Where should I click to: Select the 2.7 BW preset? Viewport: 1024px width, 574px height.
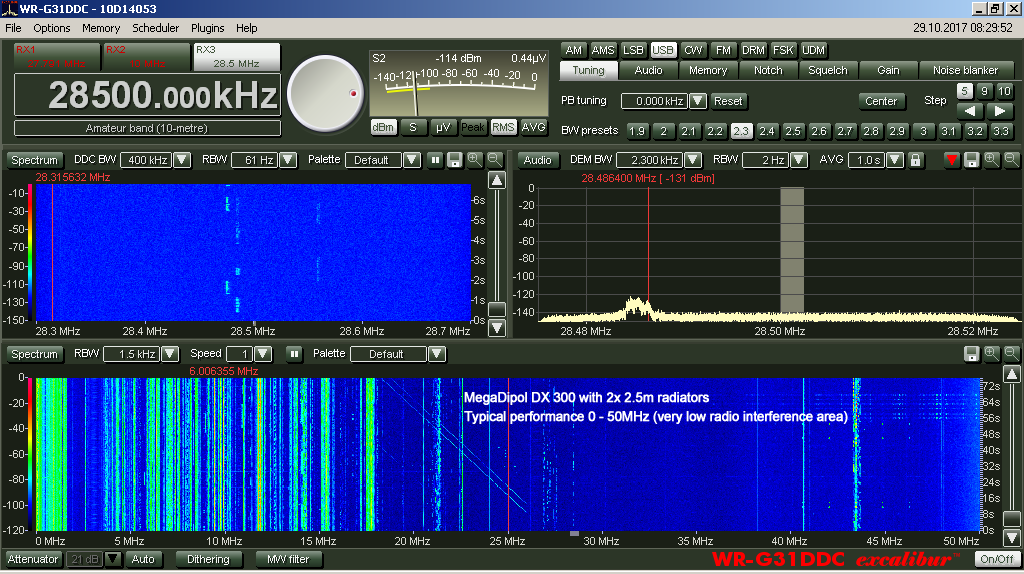click(x=844, y=131)
